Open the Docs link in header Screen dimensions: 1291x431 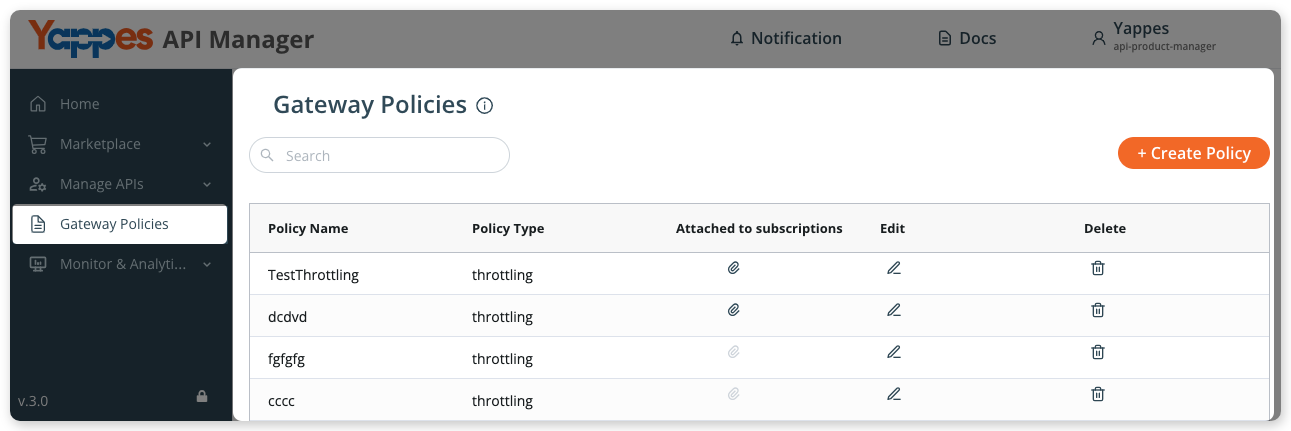(967, 39)
